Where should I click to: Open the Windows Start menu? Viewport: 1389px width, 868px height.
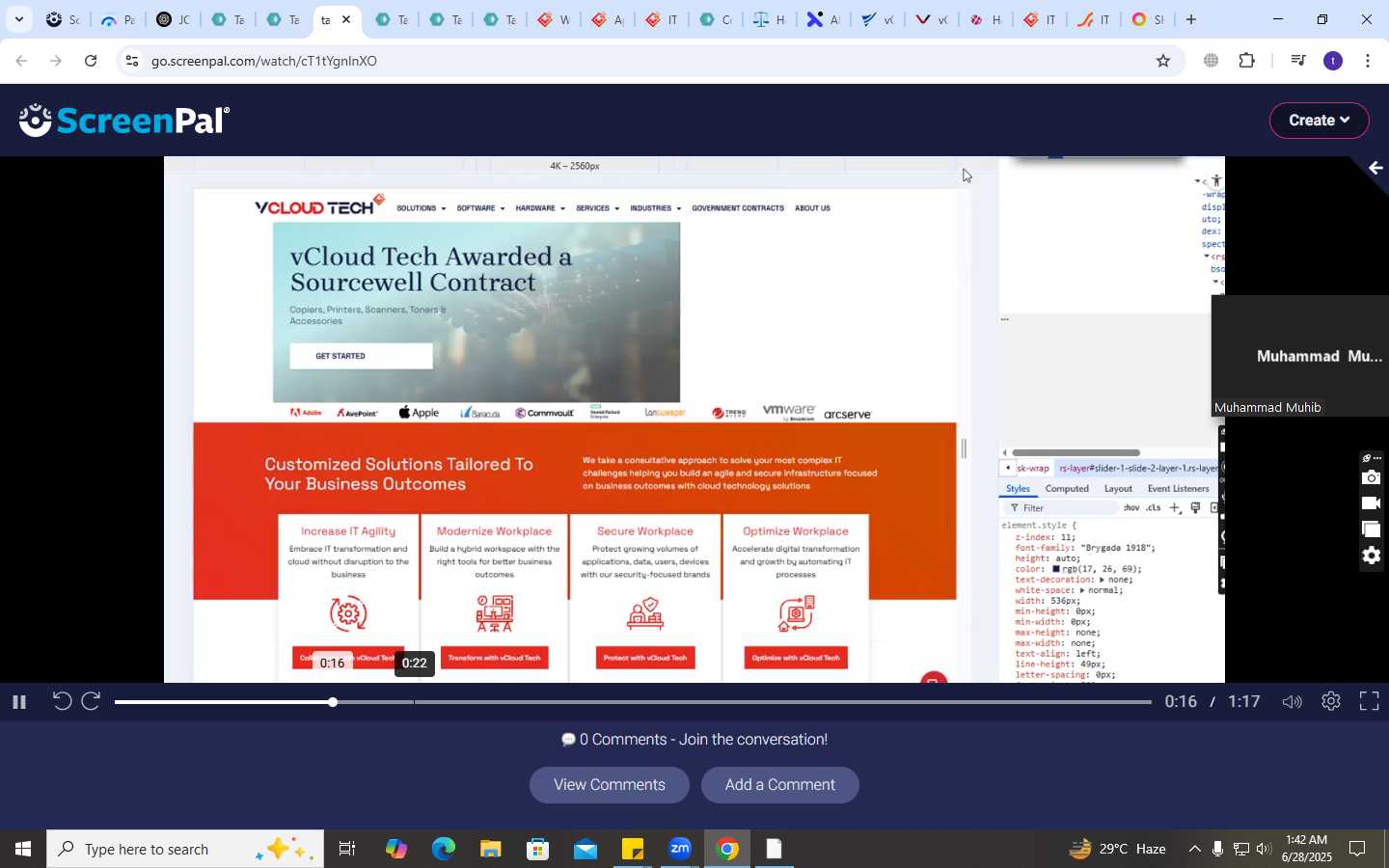tap(23, 850)
